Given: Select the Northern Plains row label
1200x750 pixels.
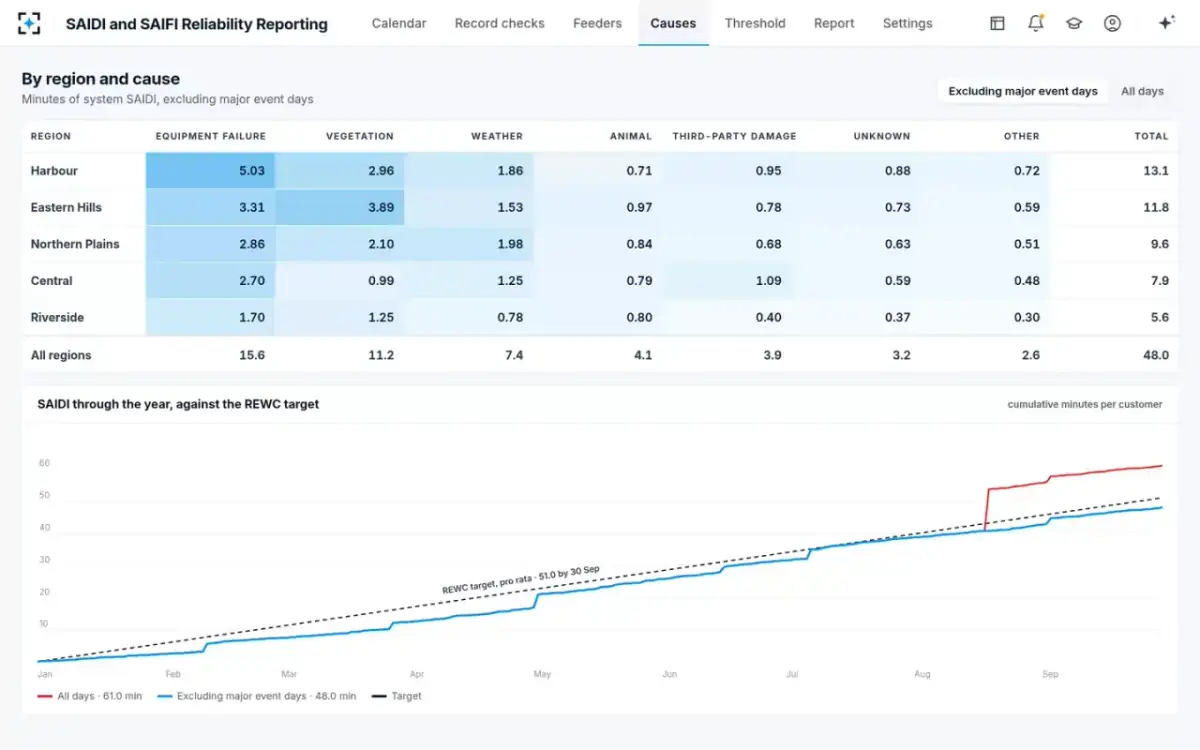Looking at the screenshot, I should click(75, 244).
